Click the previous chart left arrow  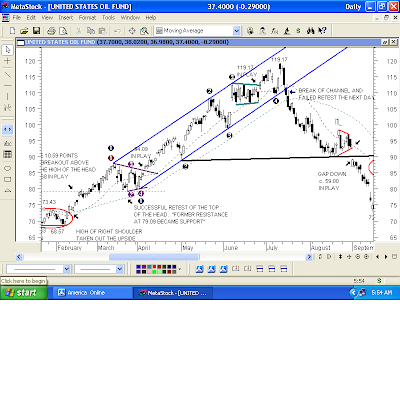(377, 257)
